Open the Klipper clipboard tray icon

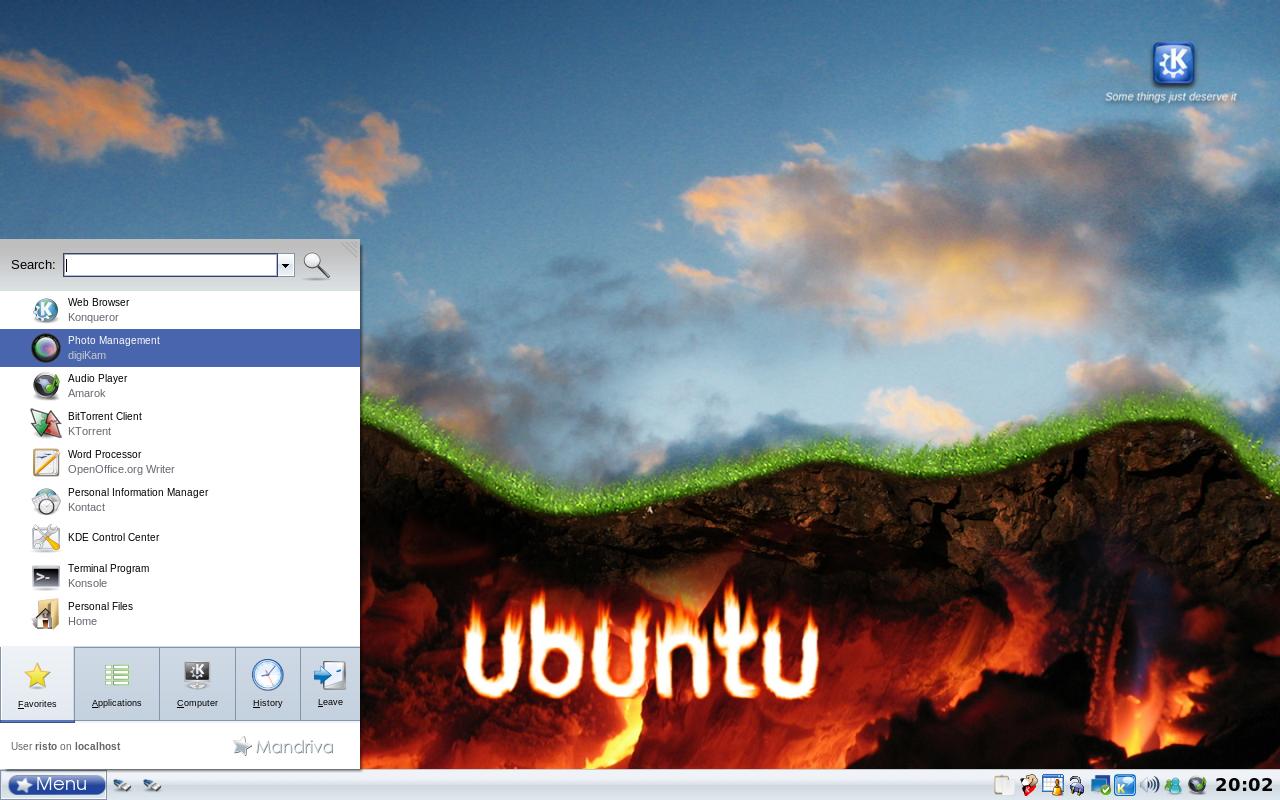pyautogui.click(x=1003, y=786)
